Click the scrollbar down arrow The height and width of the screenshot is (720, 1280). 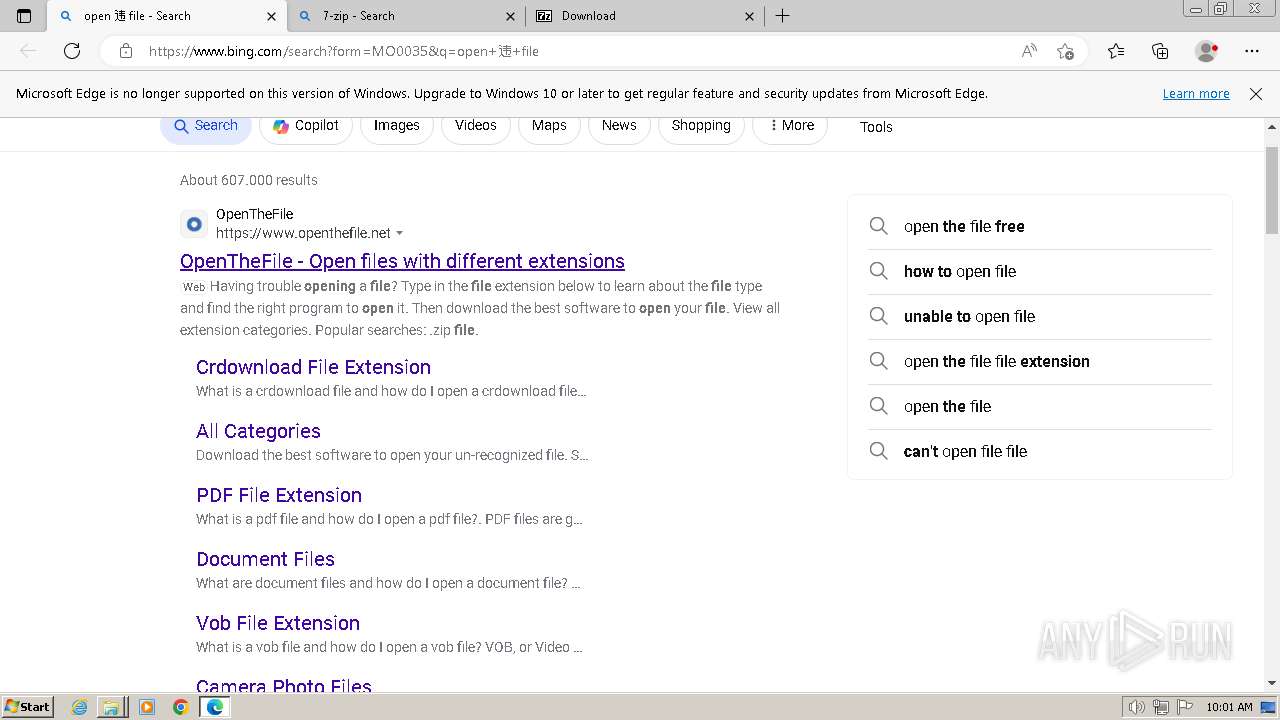point(1272,683)
